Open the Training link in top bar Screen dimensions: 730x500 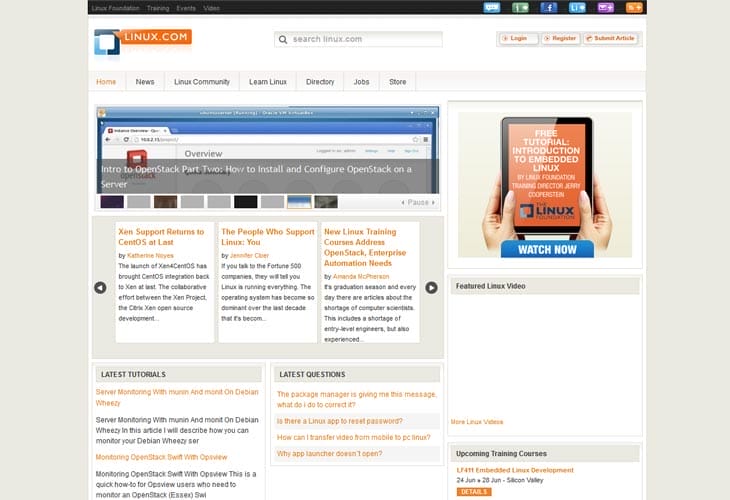tap(158, 7)
